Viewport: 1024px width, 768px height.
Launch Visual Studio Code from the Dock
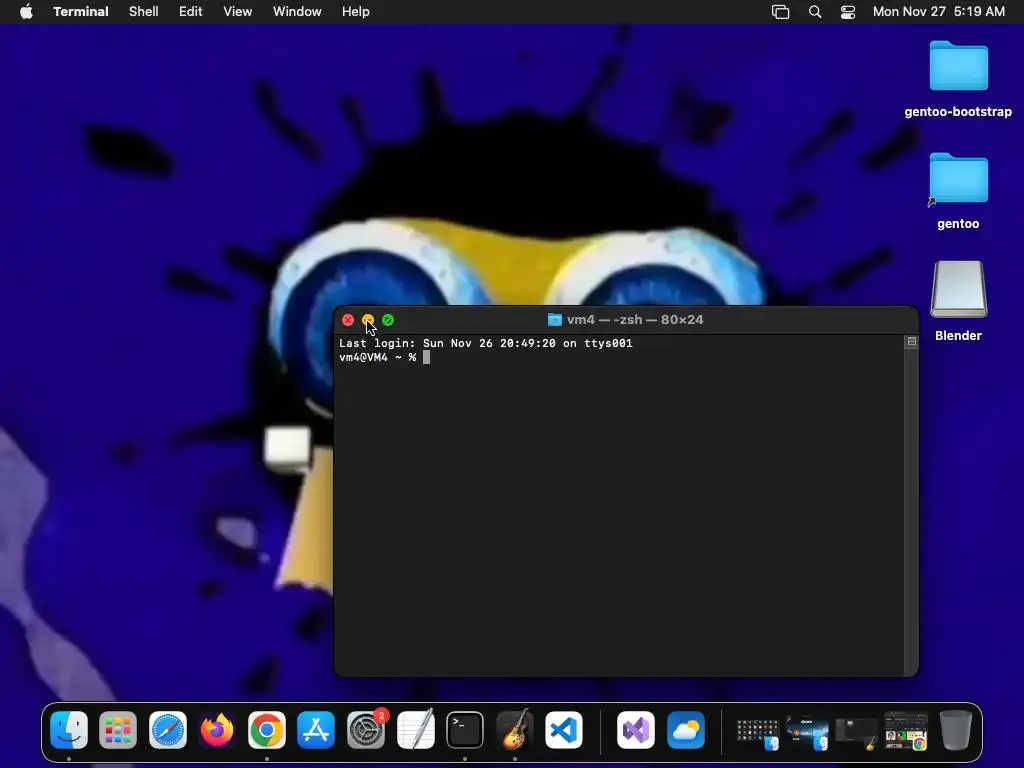point(564,729)
